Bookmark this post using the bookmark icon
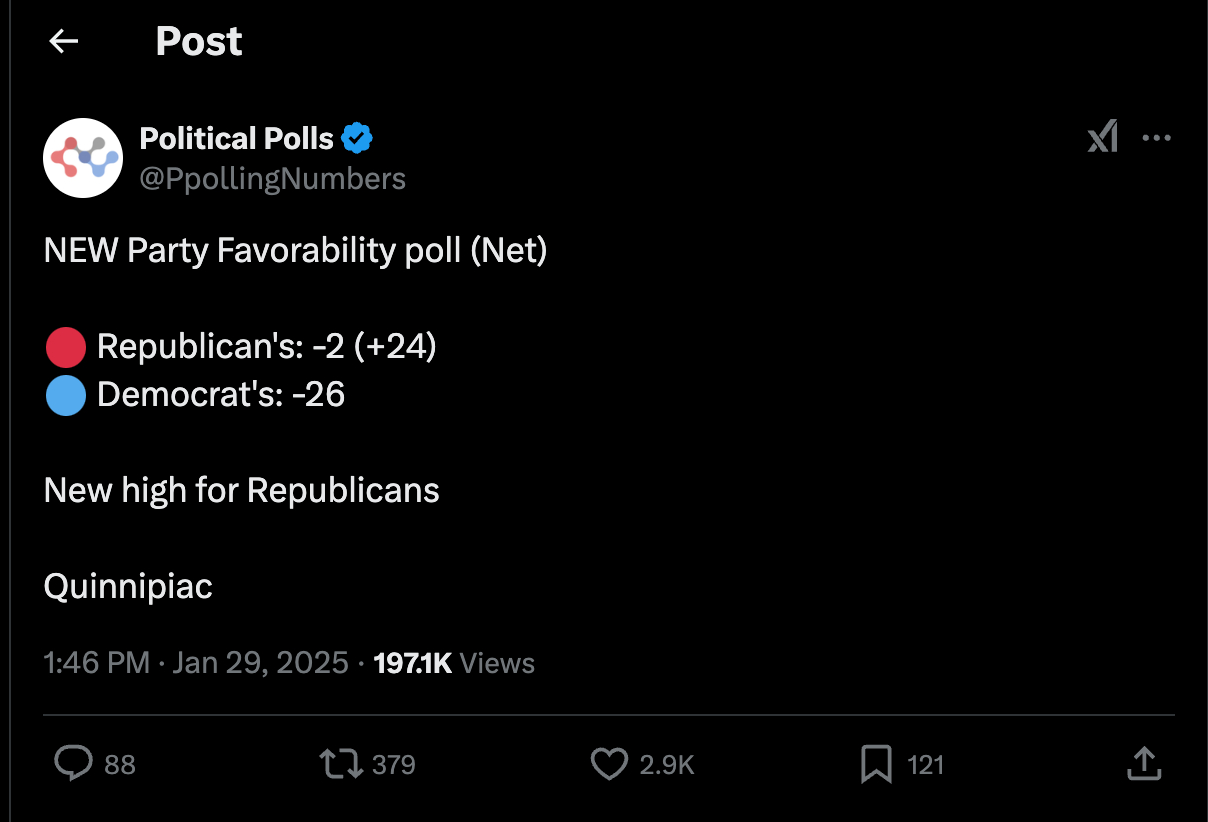1208x822 pixels. [876, 765]
